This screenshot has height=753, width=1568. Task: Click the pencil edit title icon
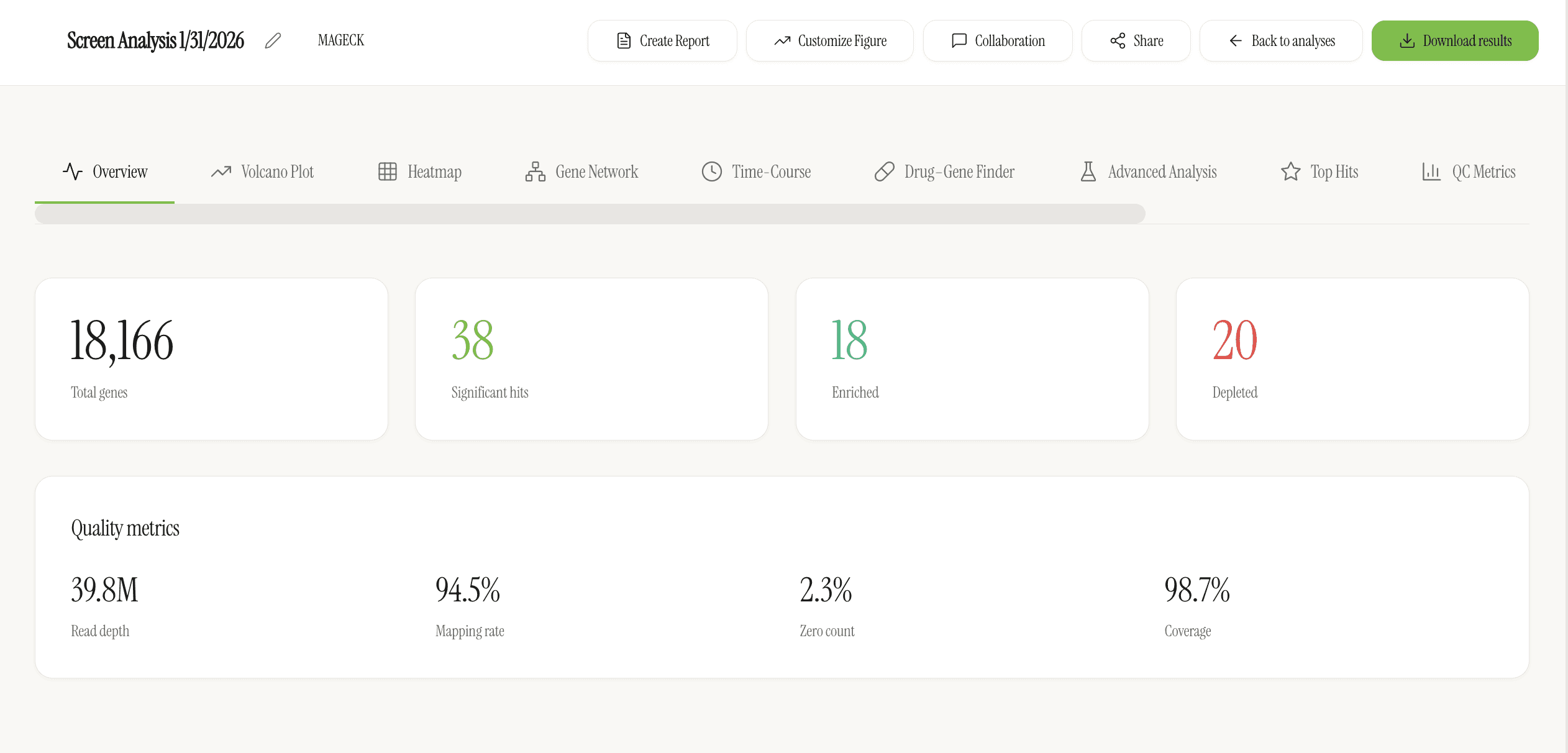tap(273, 41)
